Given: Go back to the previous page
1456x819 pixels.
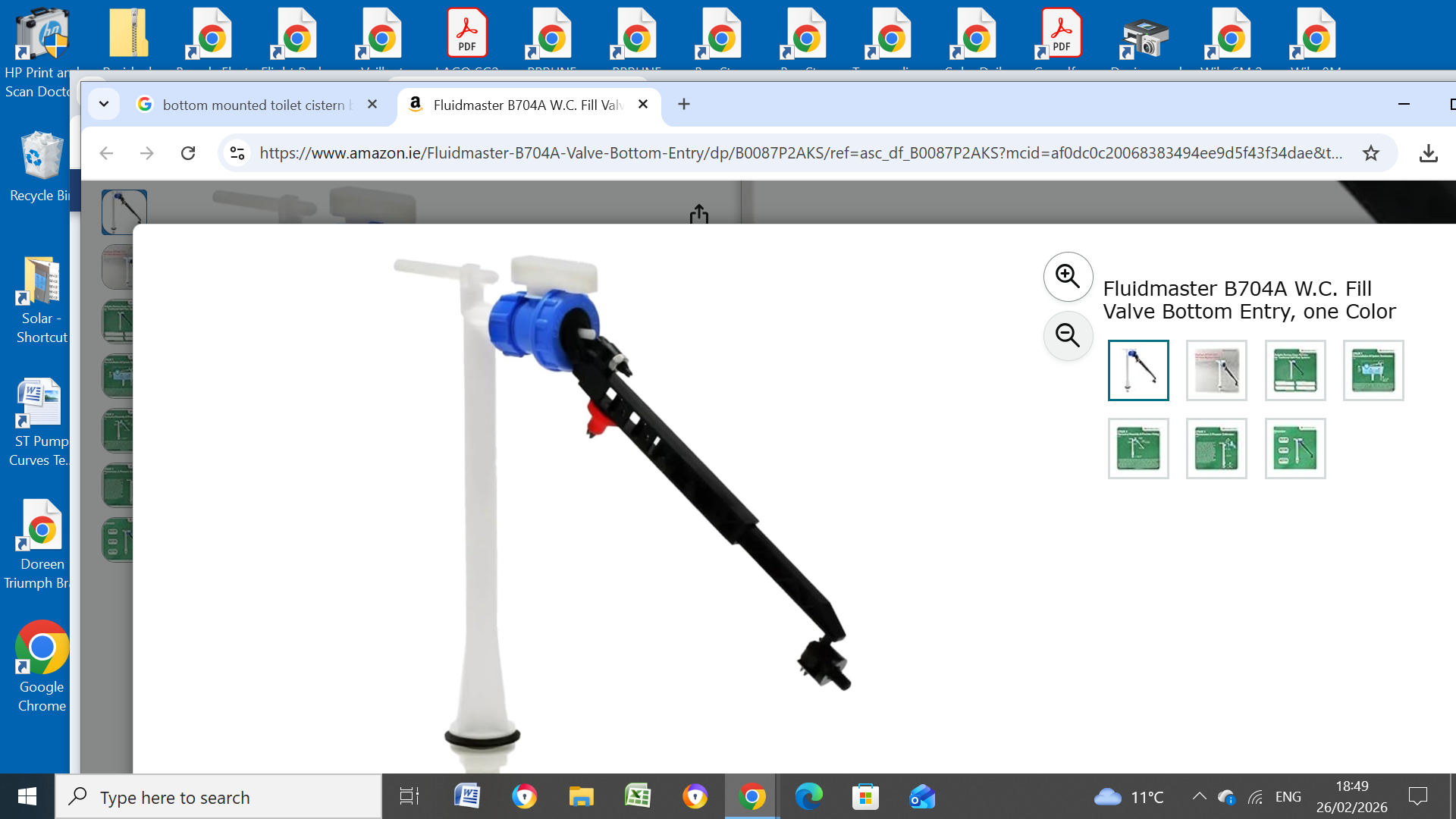Looking at the screenshot, I should tap(106, 153).
